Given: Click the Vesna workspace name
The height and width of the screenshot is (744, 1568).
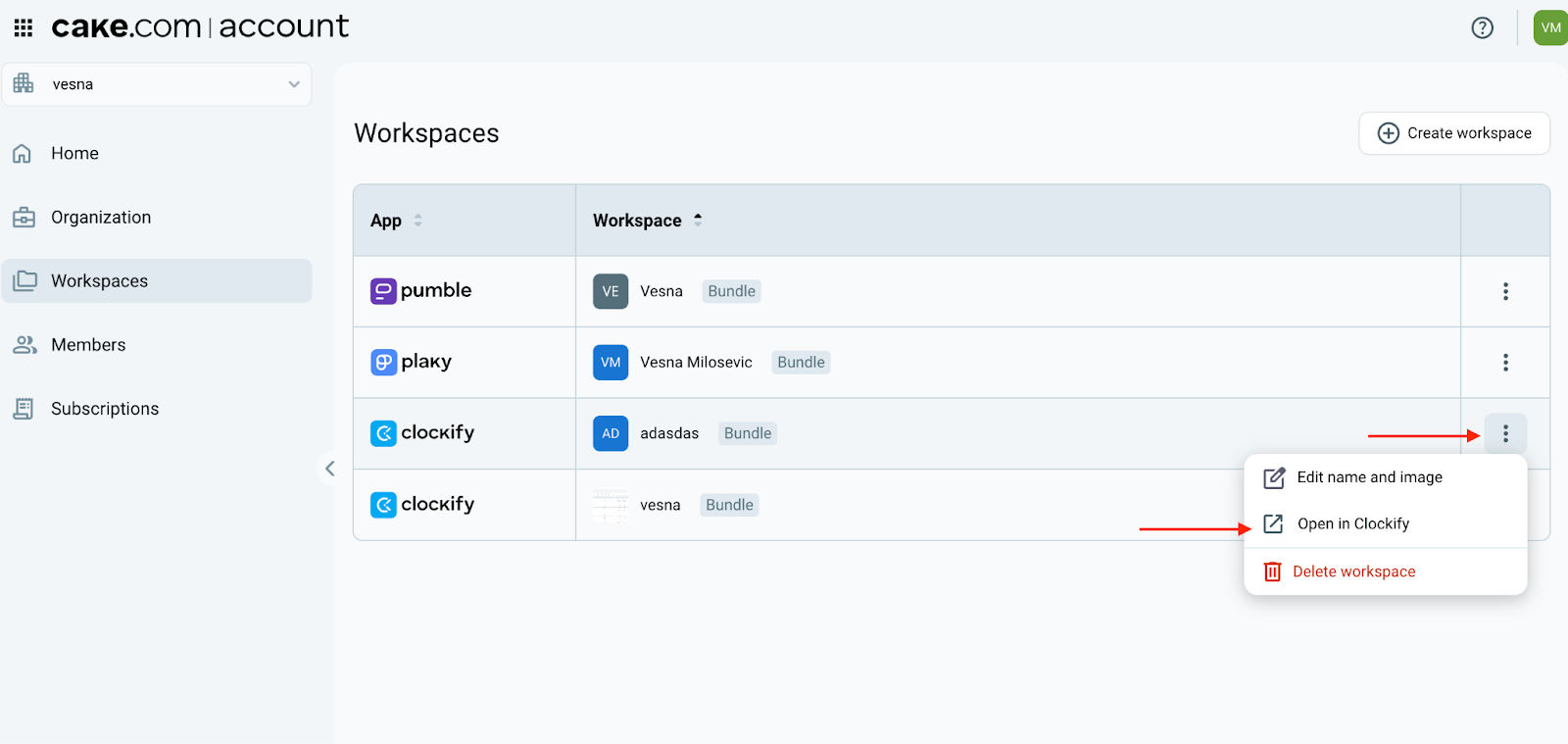Looking at the screenshot, I should click(x=661, y=291).
